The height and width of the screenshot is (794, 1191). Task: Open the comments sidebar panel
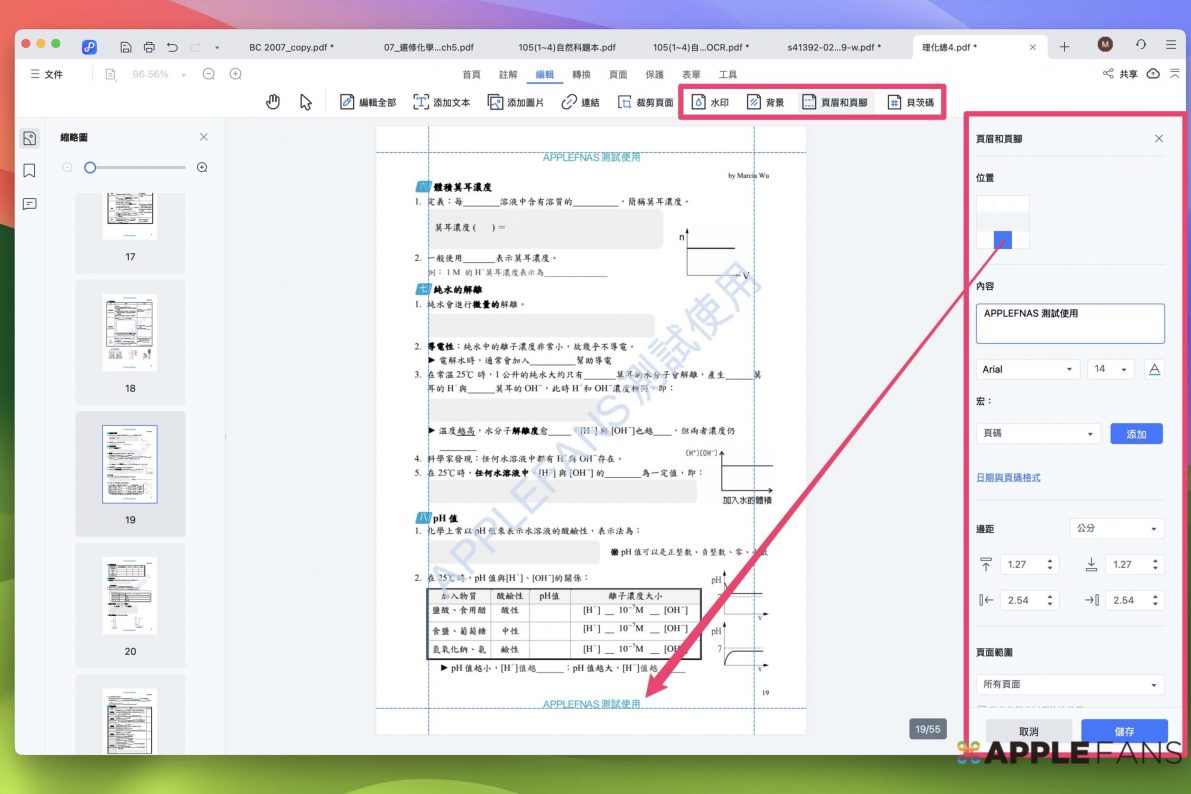(x=29, y=204)
